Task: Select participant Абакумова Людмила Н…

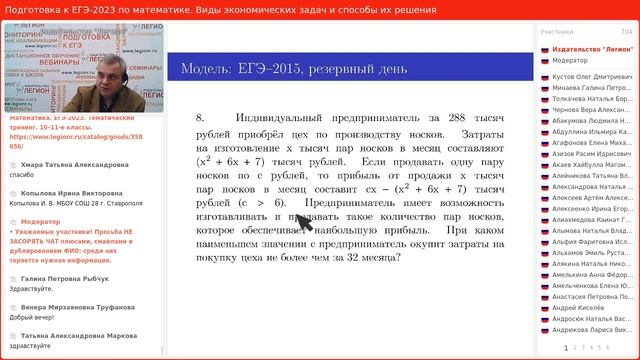Action: pos(591,121)
